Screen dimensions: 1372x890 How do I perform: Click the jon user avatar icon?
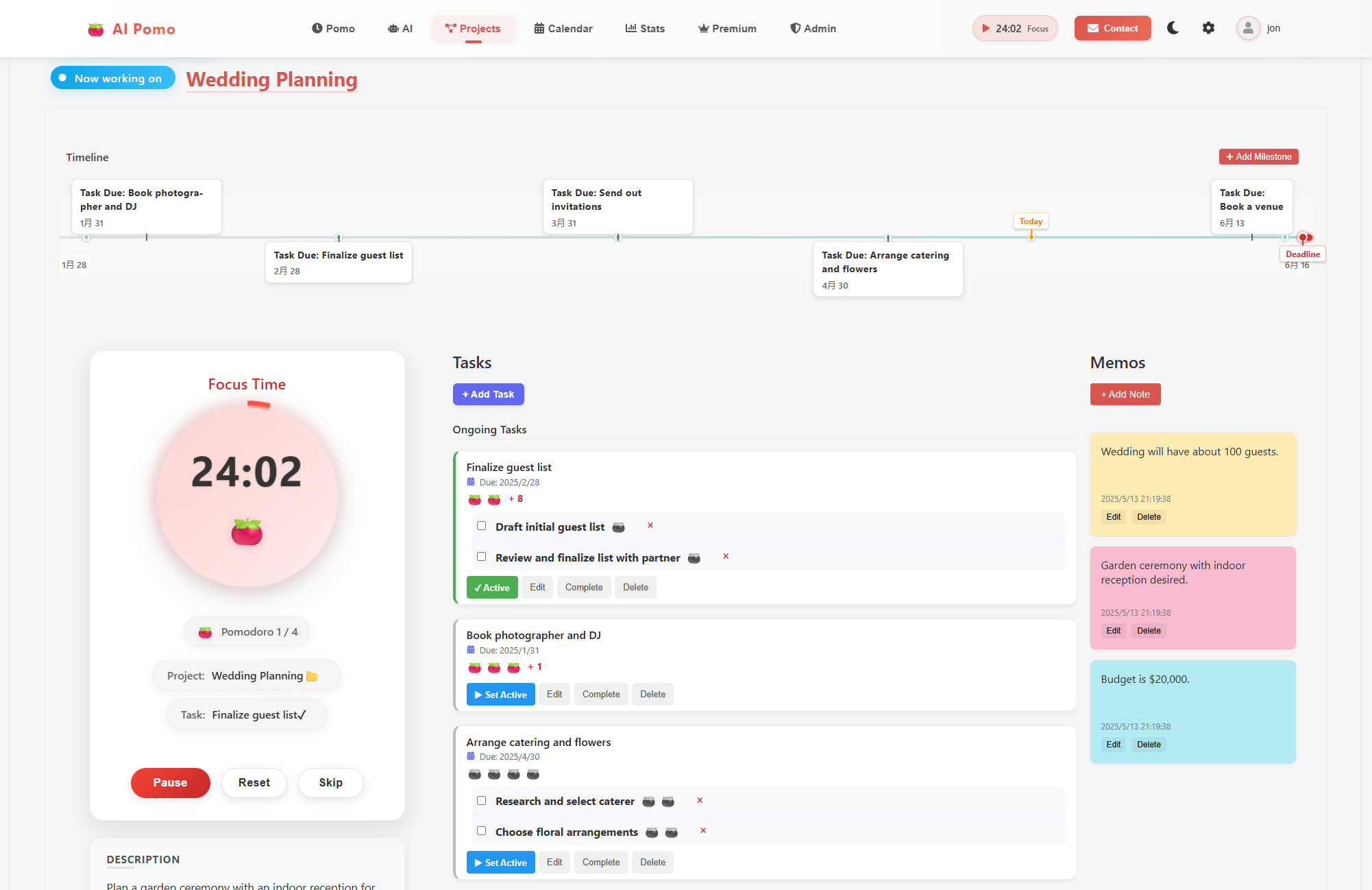[1248, 28]
